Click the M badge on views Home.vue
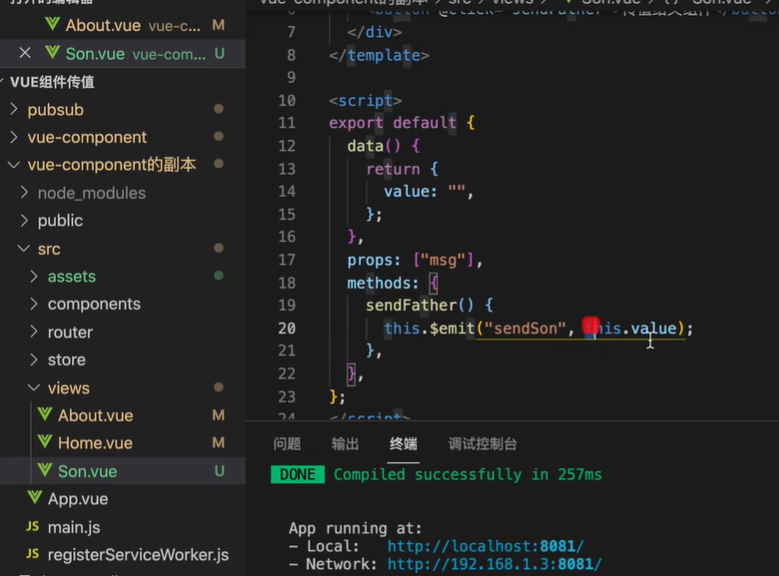The image size is (779, 576). 219,442
